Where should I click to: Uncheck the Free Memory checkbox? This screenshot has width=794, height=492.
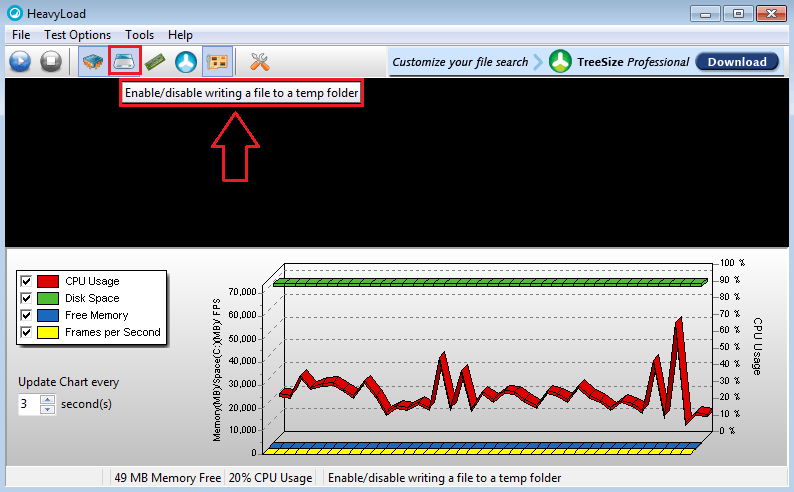[26, 315]
